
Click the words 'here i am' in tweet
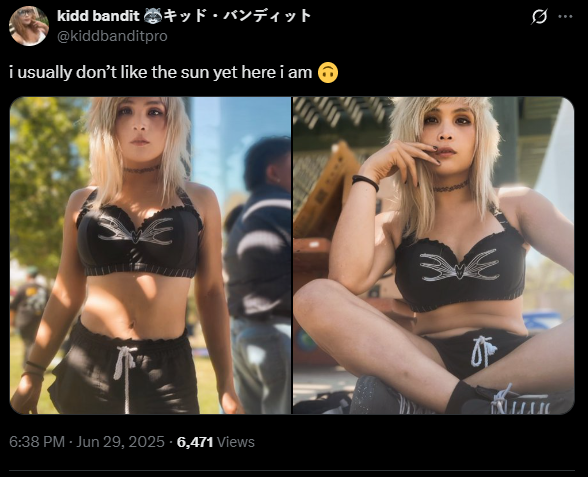click(x=277, y=72)
